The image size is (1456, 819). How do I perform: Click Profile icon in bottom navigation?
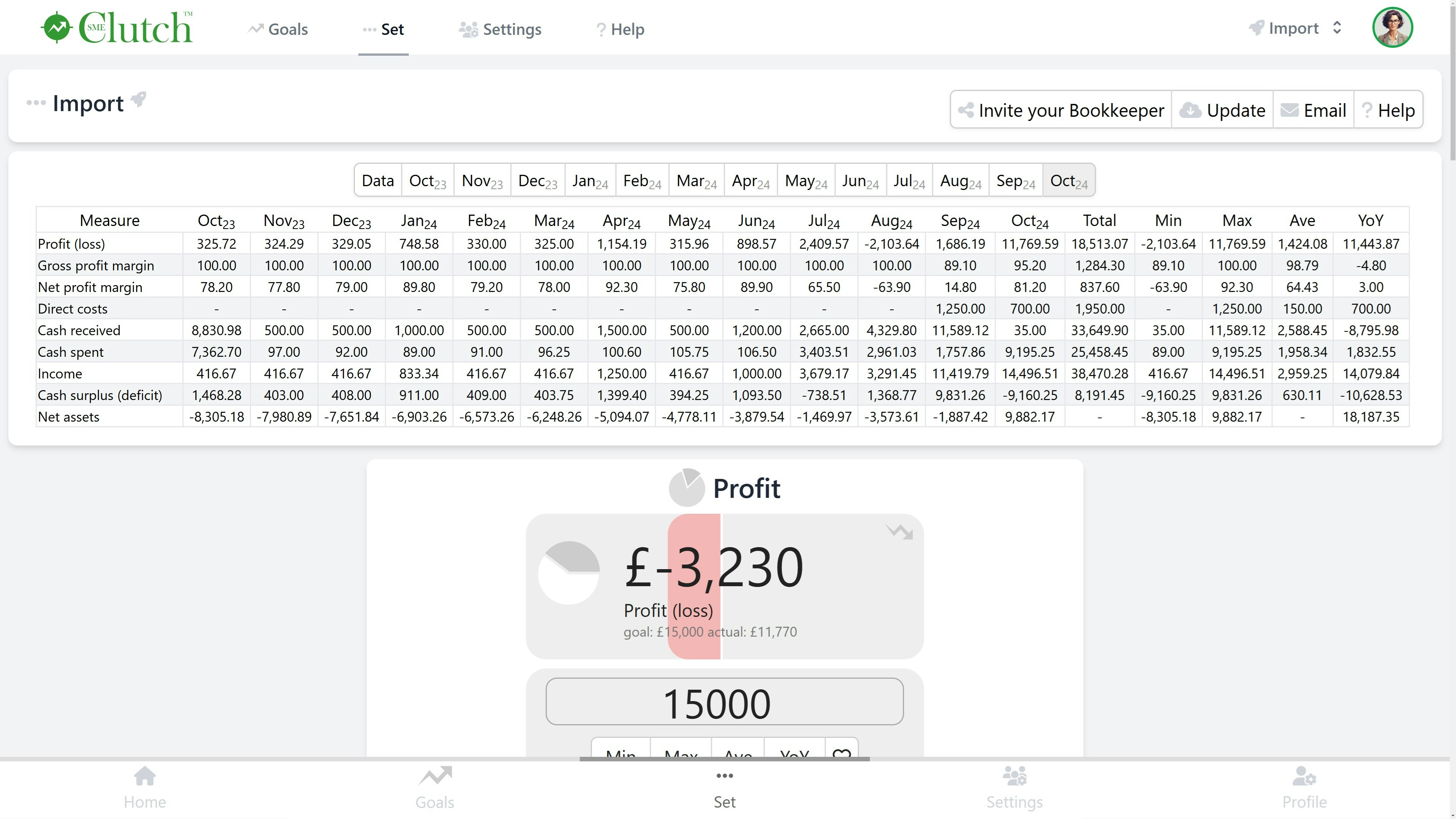pos(1304,776)
